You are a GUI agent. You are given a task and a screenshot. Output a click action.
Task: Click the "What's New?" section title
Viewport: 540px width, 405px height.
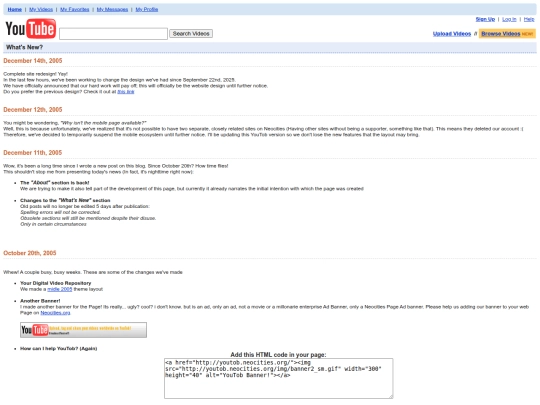[24, 47]
